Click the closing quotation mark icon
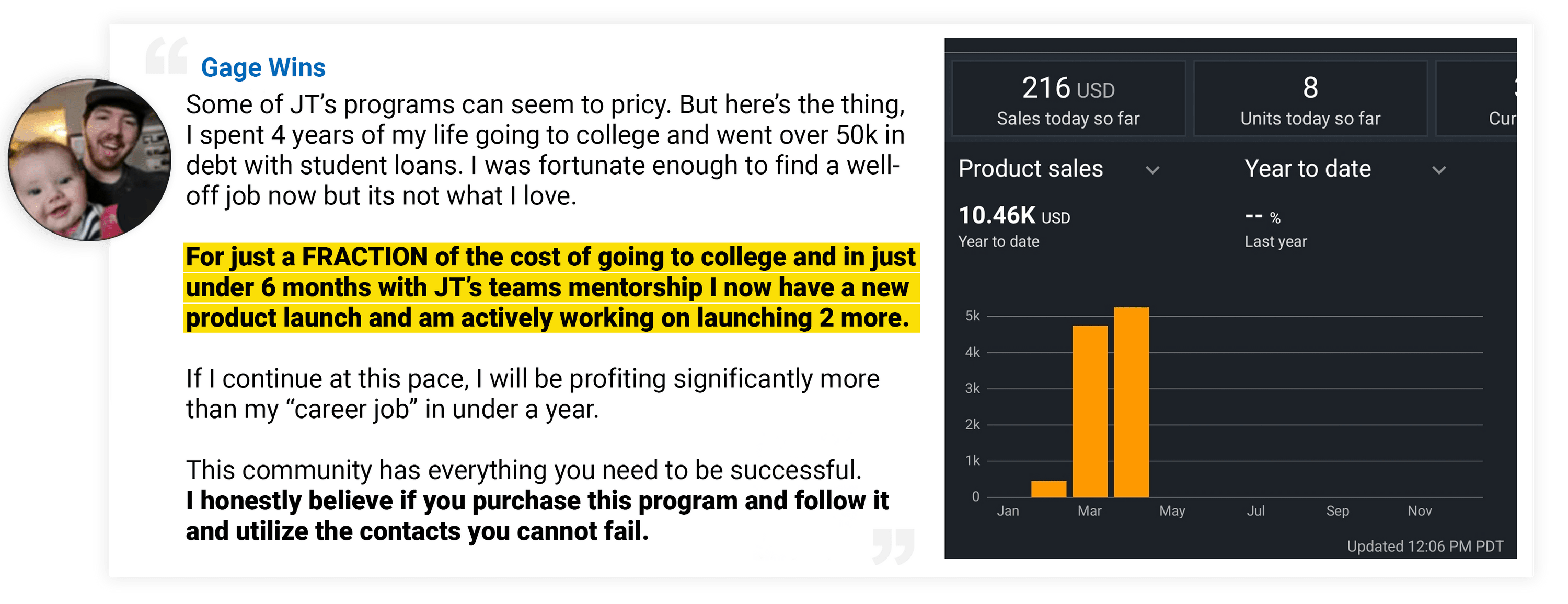The height and width of the screenshot is (604, 1568). [x=893, y=545]
